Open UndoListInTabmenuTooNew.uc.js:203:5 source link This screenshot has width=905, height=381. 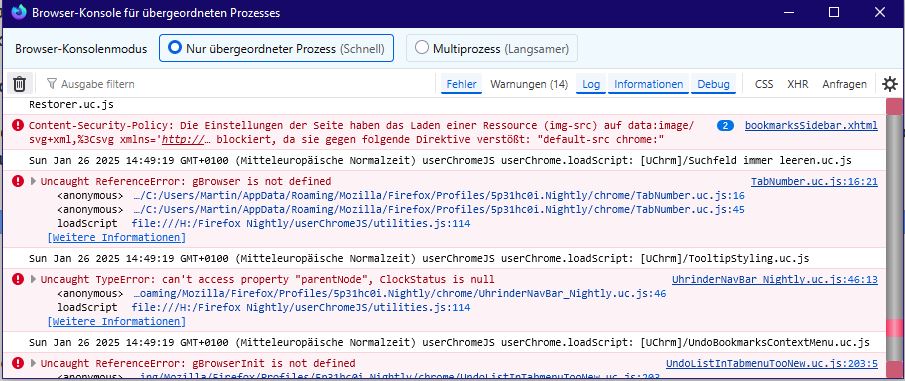pos(772,364)
